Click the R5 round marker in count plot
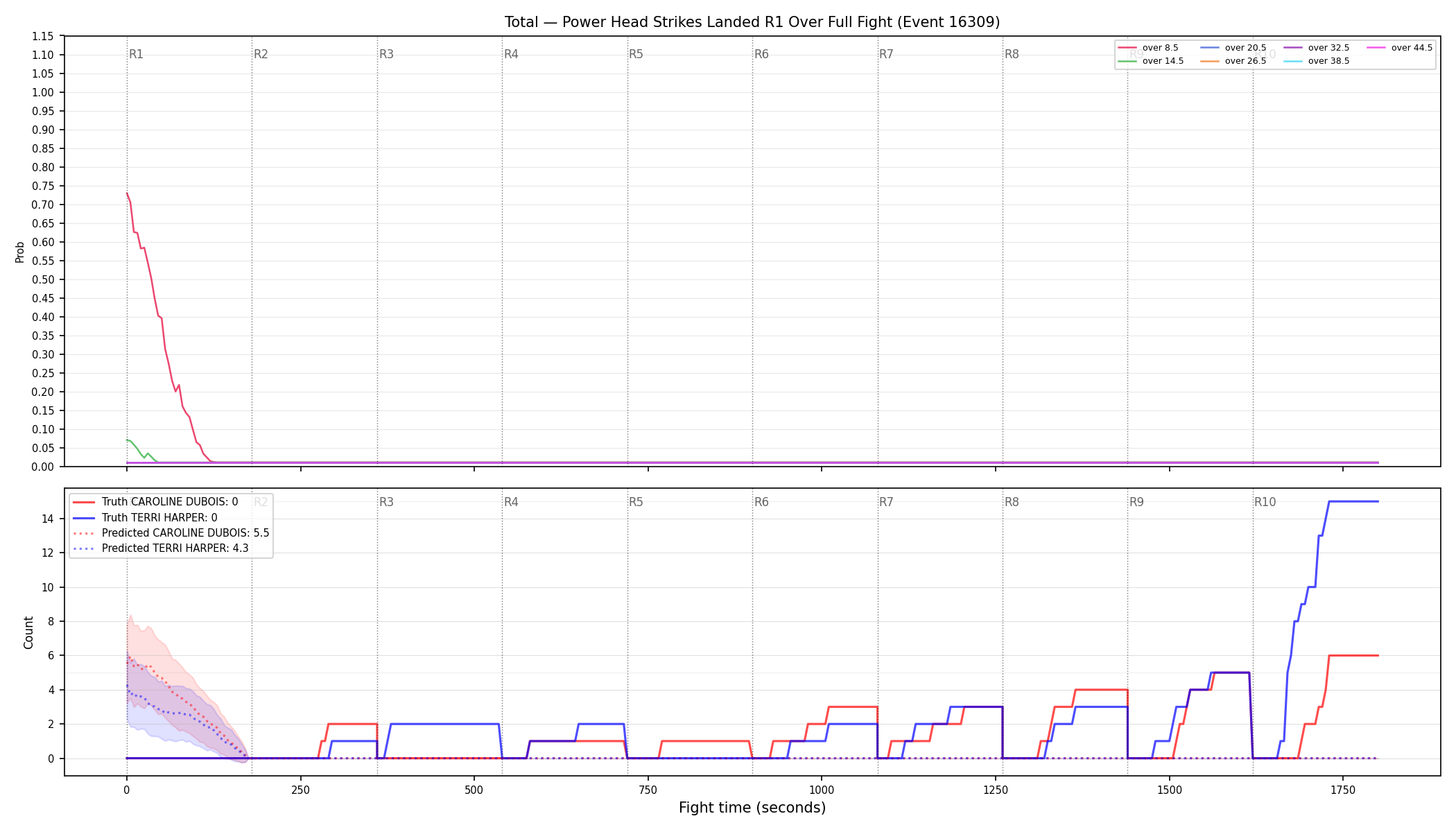This screenshot has height=832, width=1456. (x=636, y=502)
